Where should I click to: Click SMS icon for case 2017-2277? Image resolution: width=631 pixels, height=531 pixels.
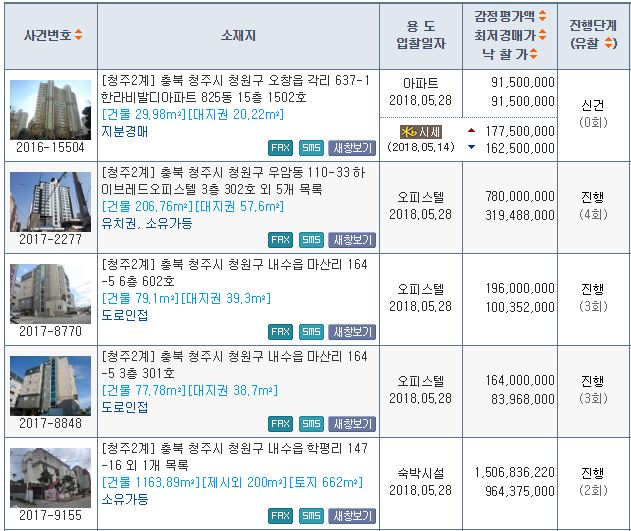click(311, 240)
